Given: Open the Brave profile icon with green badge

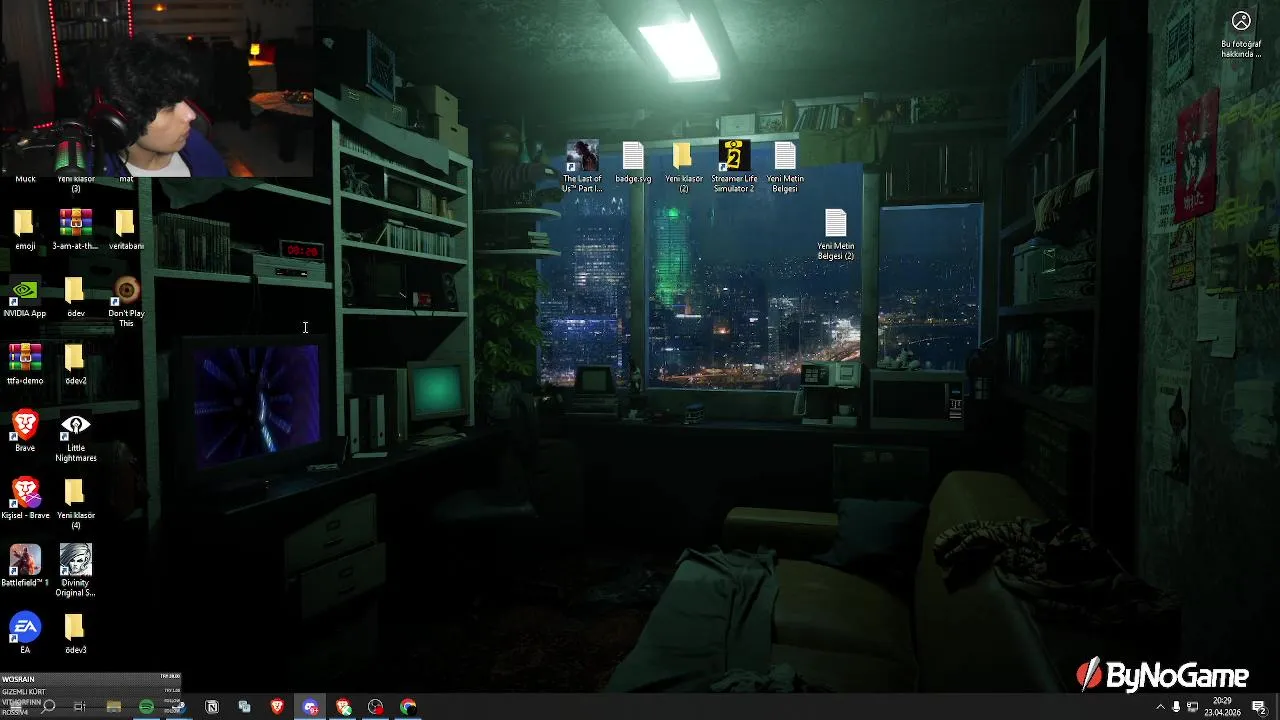Looking at the screenshot, I should (x=343, y=706).
